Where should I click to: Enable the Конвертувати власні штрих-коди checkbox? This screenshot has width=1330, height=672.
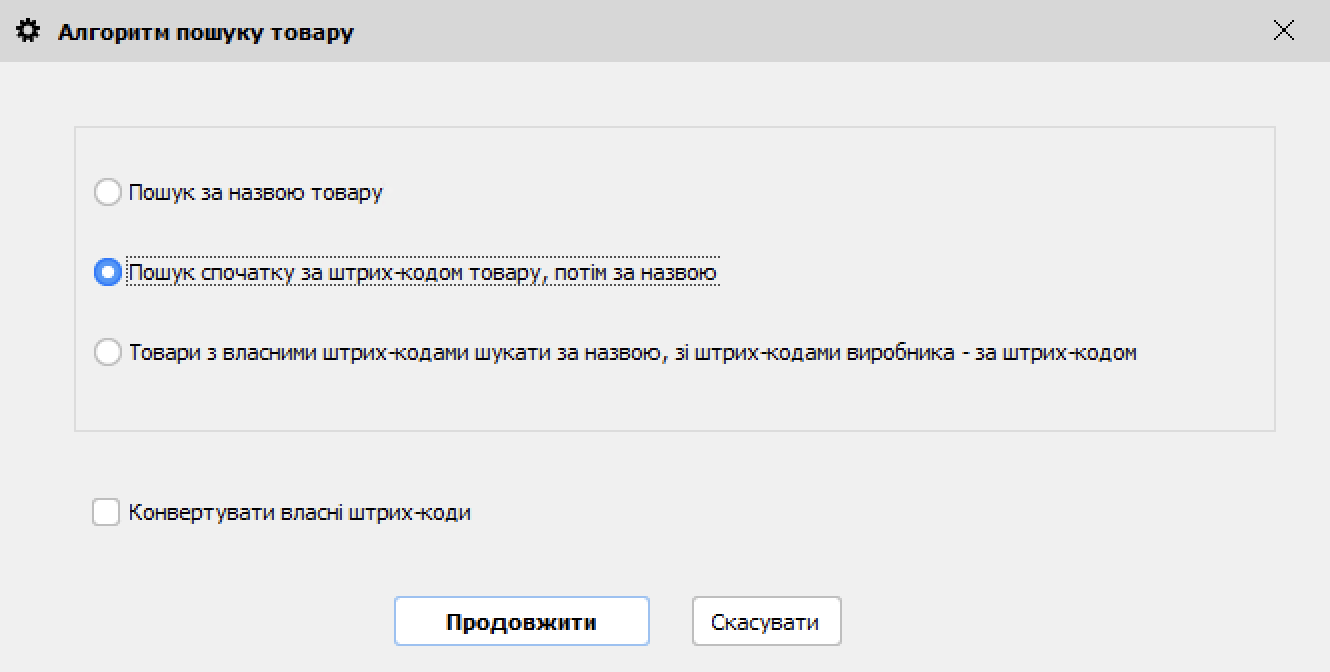point(108,512)
